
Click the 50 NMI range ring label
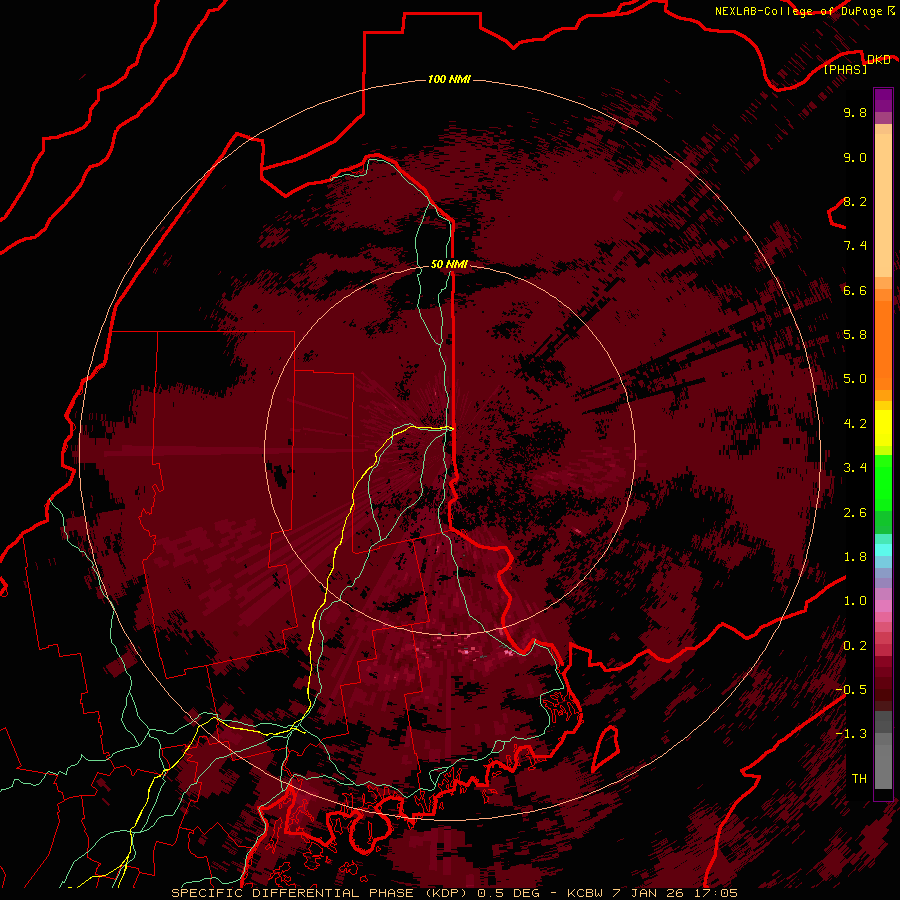[x=449, y=264]
